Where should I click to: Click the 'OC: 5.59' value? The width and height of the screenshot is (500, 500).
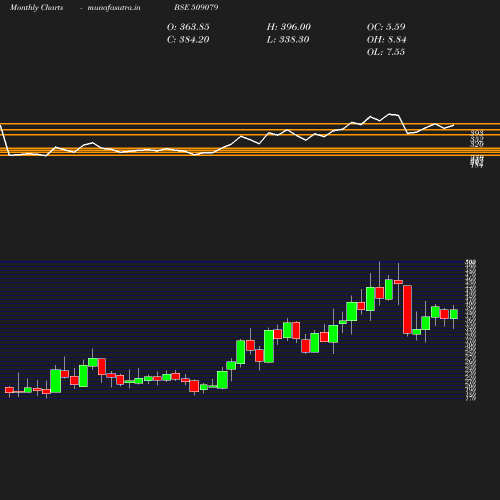tap(386, 27)
